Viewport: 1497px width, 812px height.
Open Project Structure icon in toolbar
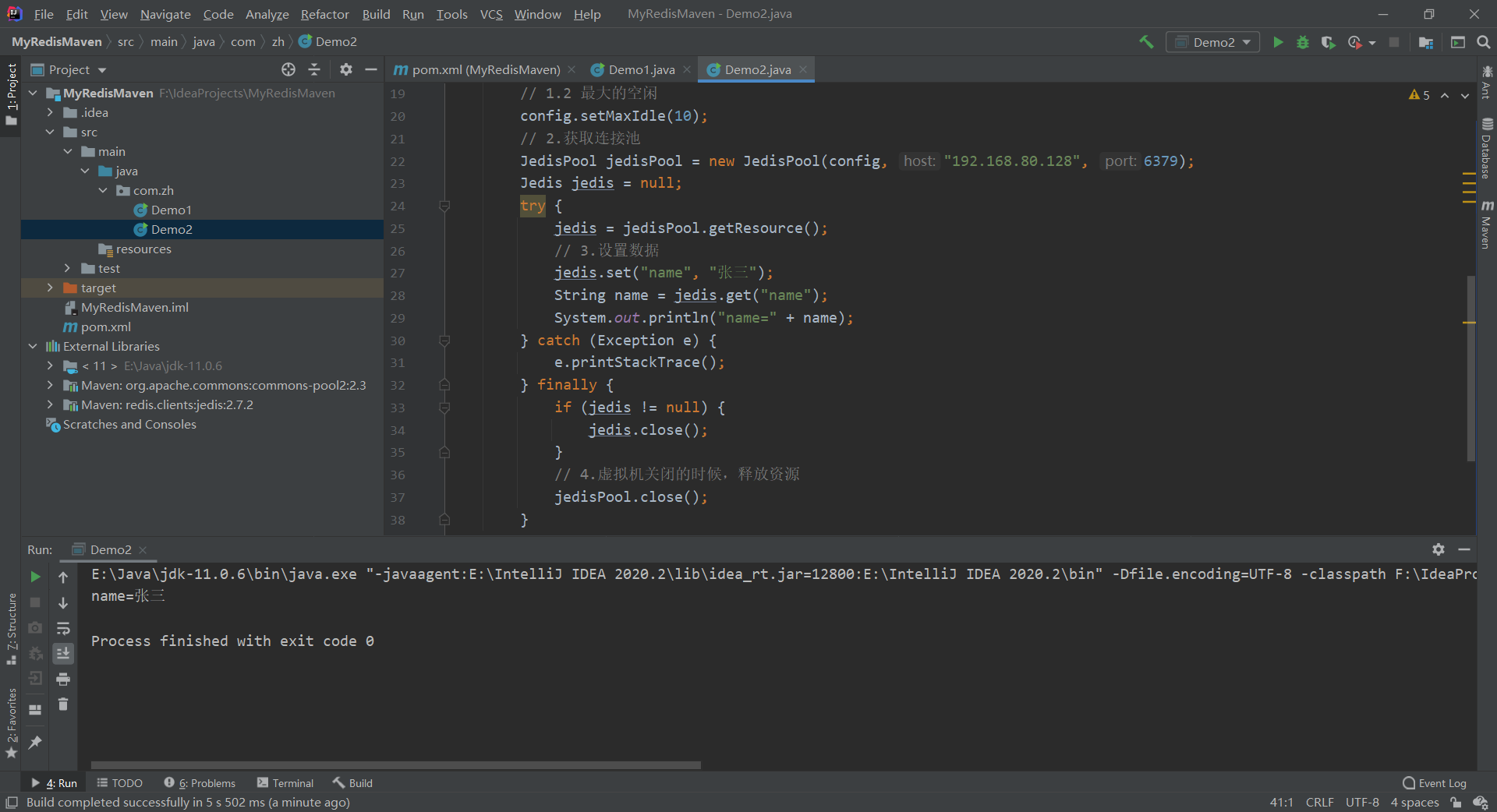click(x=1426, y=42)
